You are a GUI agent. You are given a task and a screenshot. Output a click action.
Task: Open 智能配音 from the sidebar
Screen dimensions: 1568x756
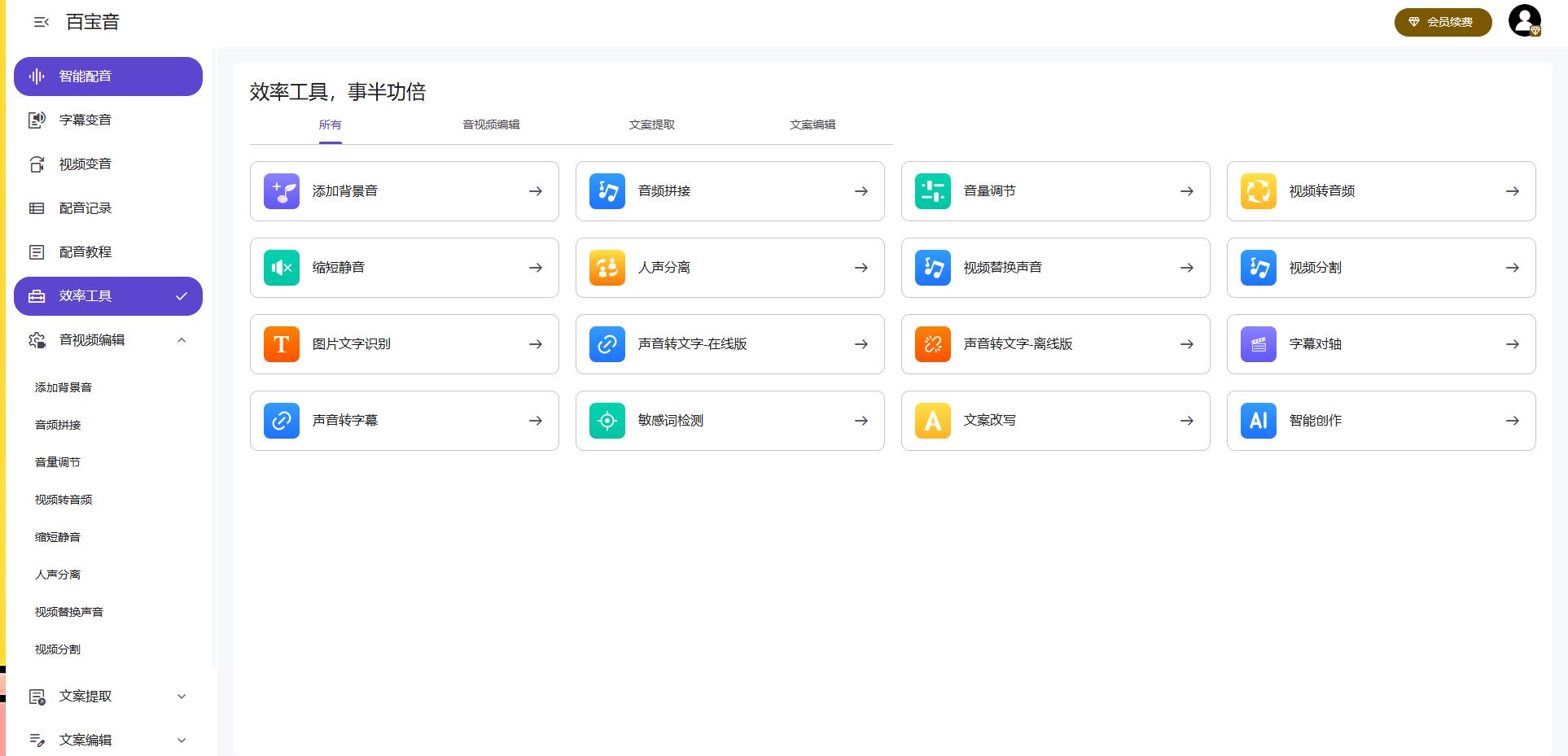tap(107, 76)
